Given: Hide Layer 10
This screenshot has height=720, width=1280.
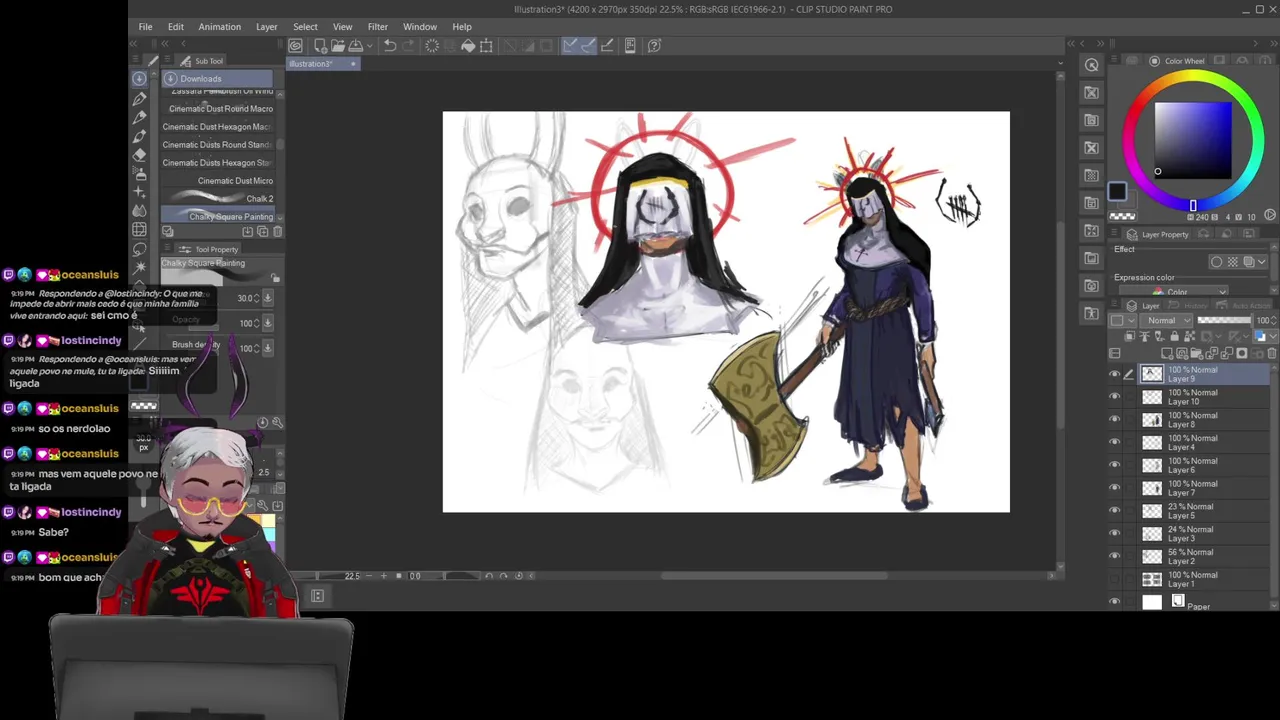Looking at the screenshot, I should click(1115, 397).
